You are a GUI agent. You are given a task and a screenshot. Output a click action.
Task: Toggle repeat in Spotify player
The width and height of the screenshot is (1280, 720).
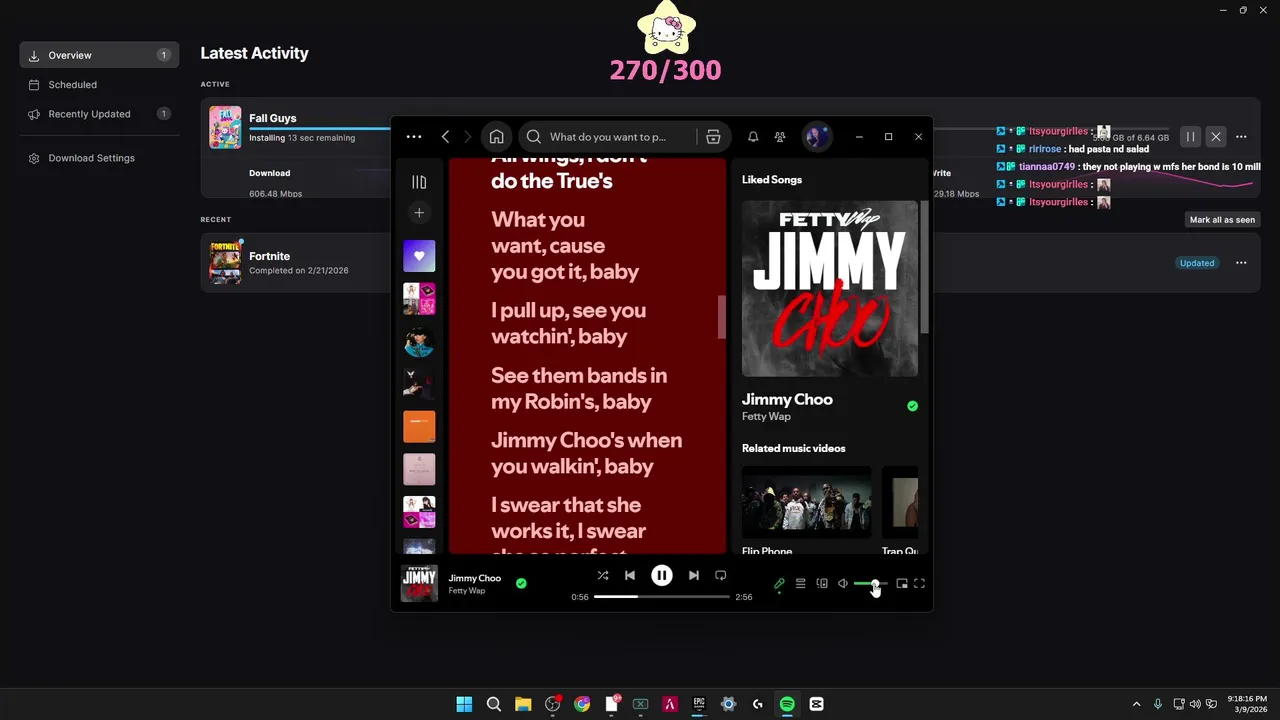click(x=720, y=576)
